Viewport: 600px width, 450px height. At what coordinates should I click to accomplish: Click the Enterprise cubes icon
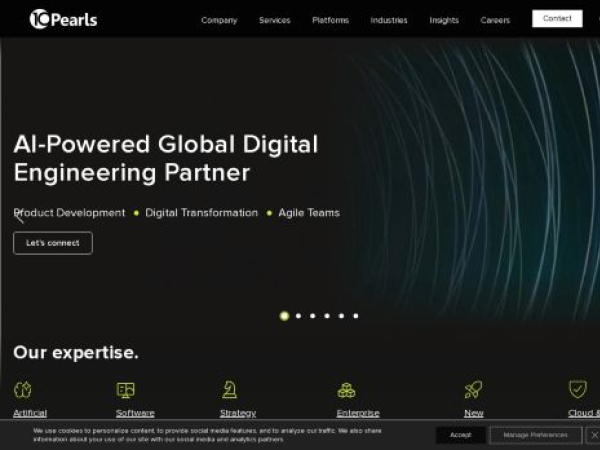point(346,390)
